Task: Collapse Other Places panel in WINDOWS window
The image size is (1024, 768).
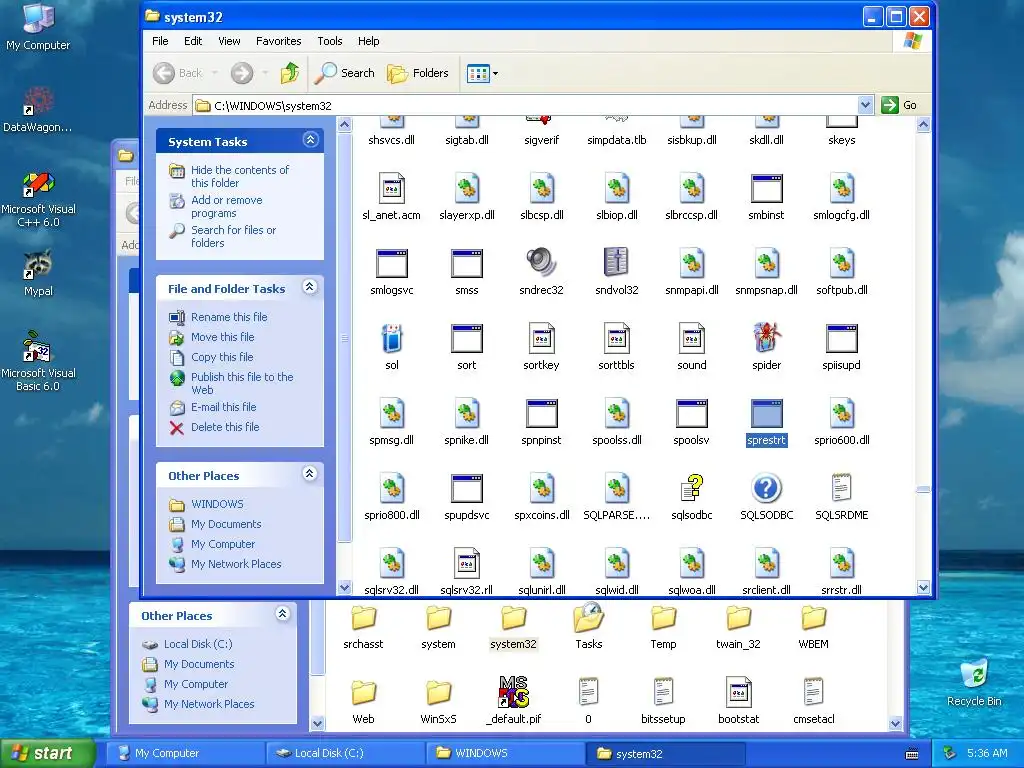Action: point(282,614)
